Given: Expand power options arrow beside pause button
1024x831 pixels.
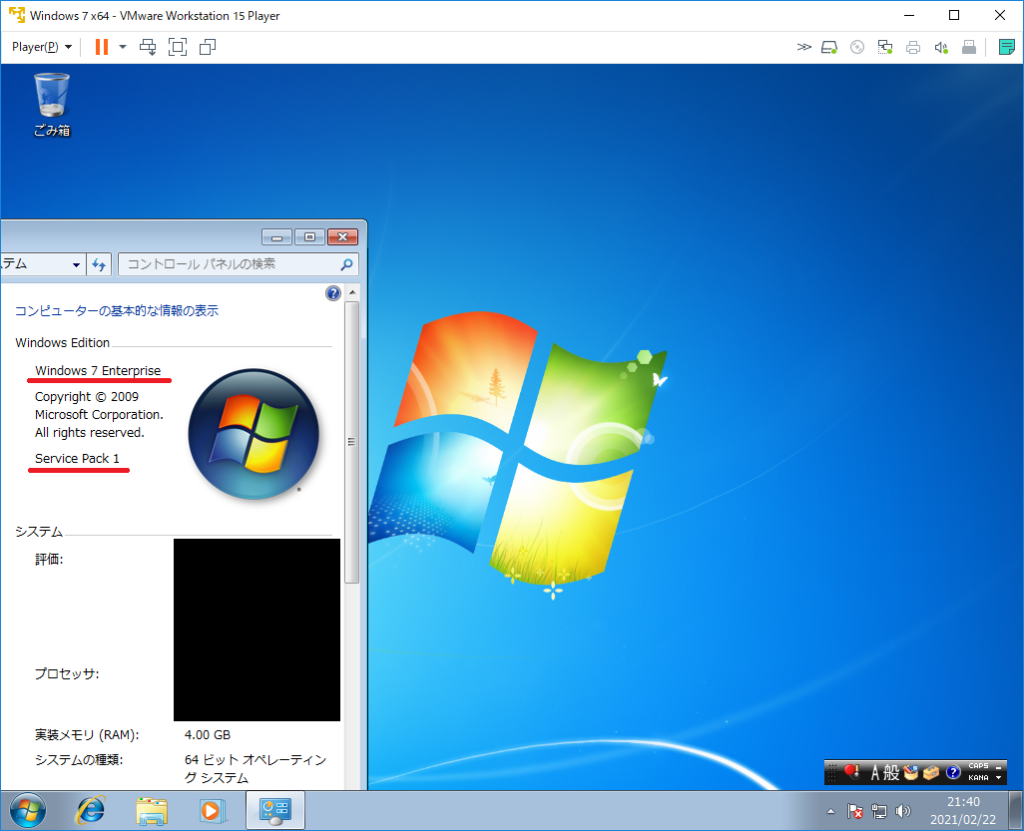Looking at the screenshot, I should pos(123,47).
